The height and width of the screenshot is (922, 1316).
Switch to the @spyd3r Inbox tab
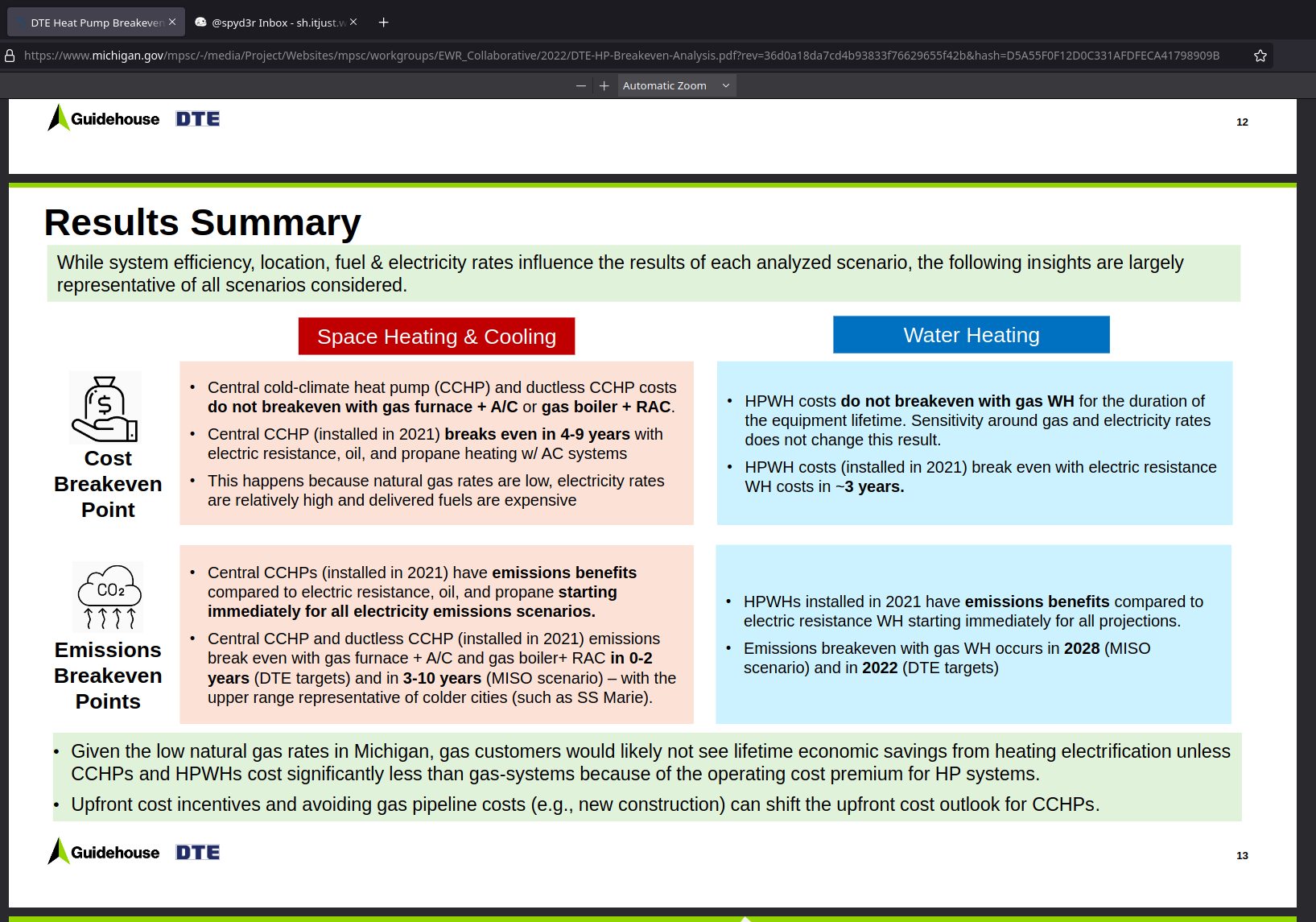pyautogui.click(x=274, y=23)
